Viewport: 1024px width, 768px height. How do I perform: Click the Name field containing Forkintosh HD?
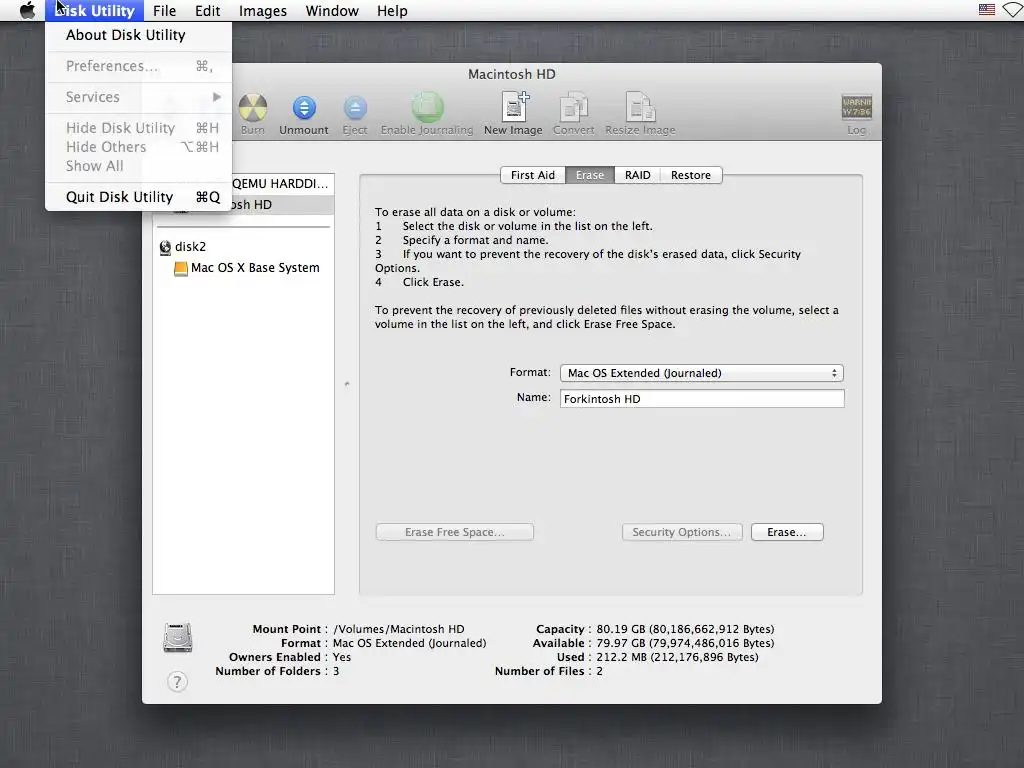tap(702, 399)
